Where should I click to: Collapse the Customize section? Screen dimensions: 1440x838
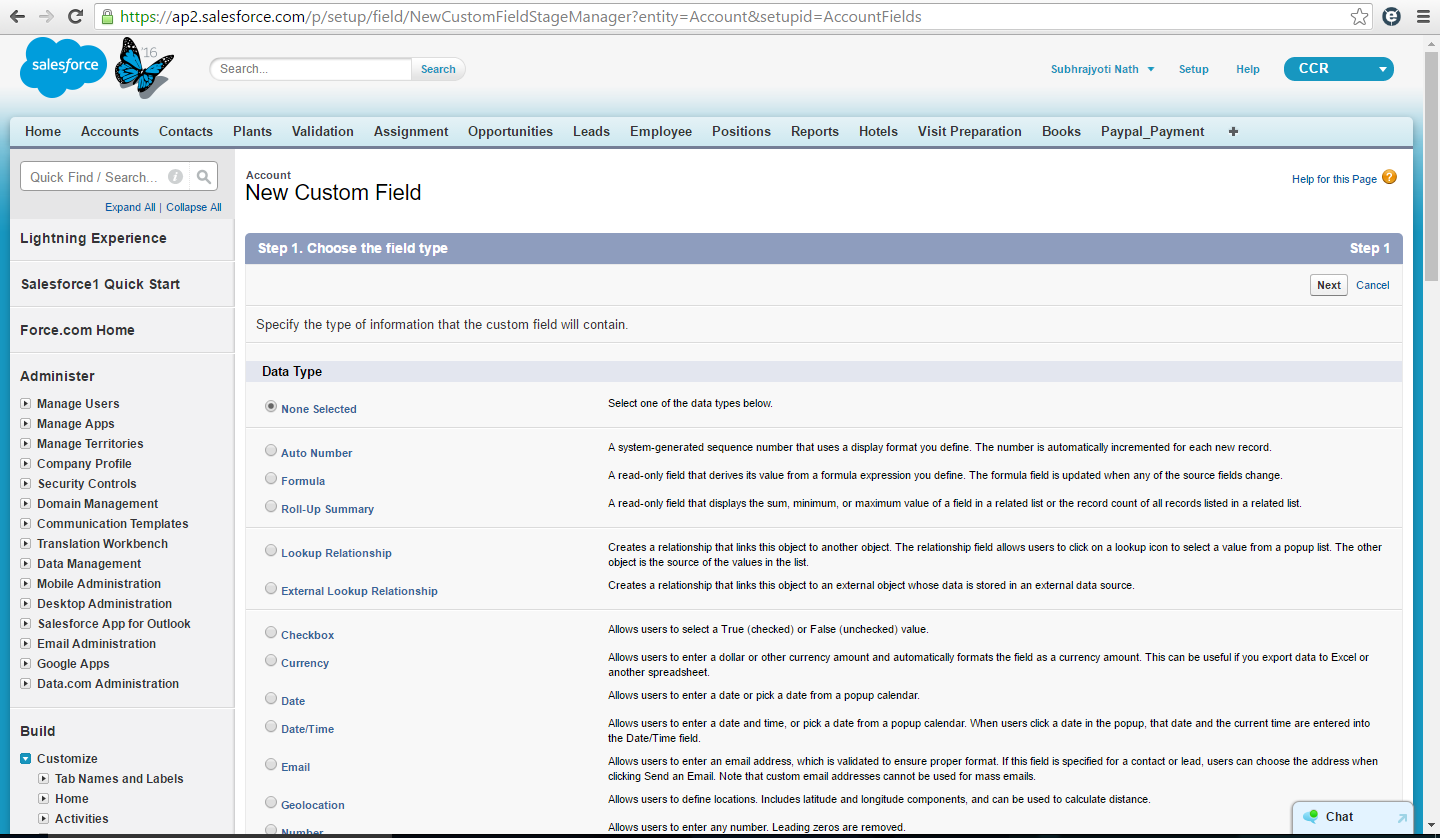tap(26, 759)
